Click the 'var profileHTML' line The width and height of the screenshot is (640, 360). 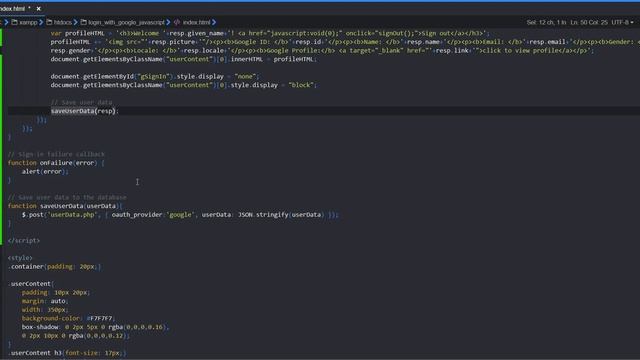pos(270,33)
